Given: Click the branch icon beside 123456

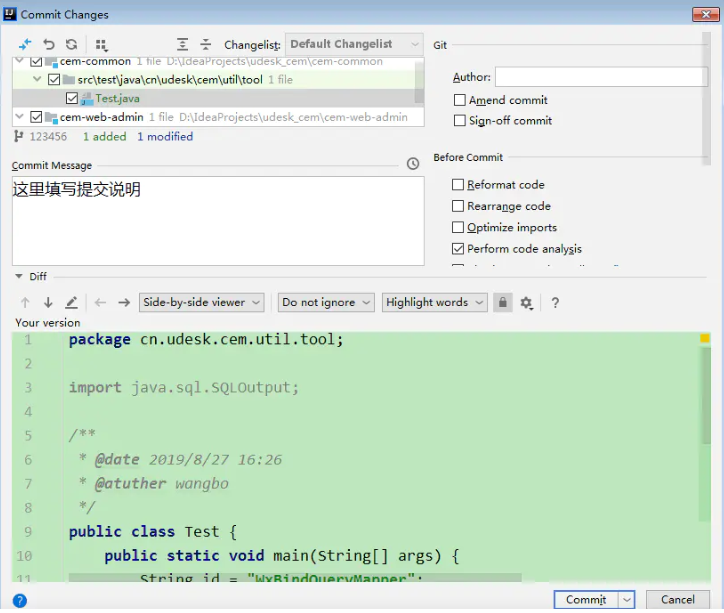Looking at the screenshot, I should pyautogui.click(x=18, y=136).
